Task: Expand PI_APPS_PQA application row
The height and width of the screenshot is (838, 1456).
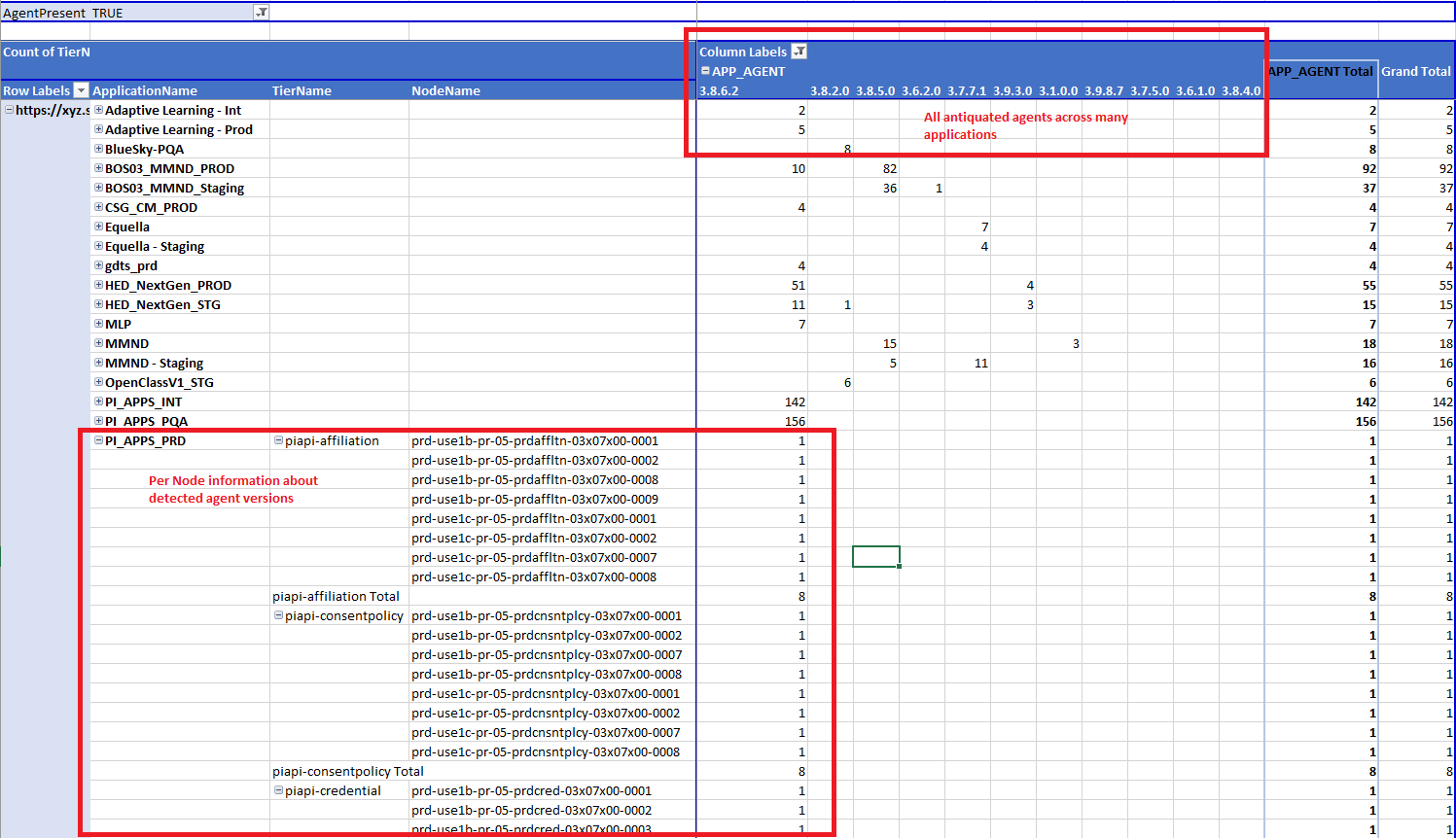Action: click(98, 421)
